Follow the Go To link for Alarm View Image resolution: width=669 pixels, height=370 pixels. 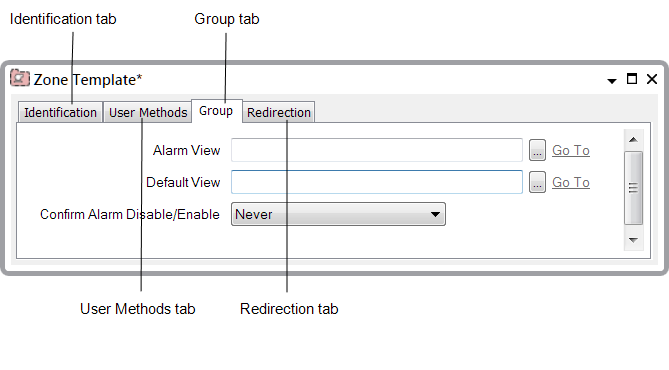click(x=571, y=150)
